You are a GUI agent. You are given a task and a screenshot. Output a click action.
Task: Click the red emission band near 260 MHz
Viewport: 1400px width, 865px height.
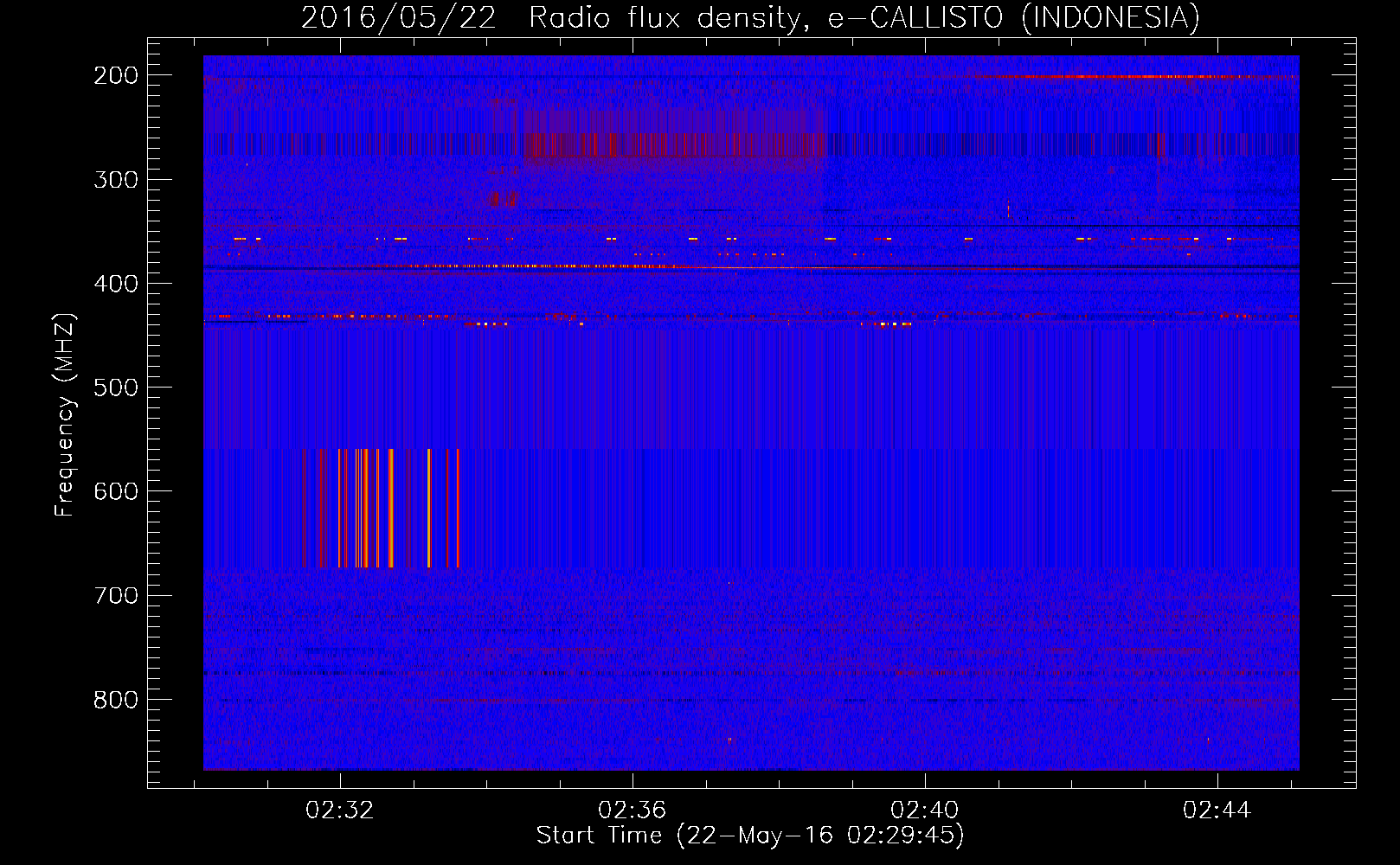pos(675,144)
